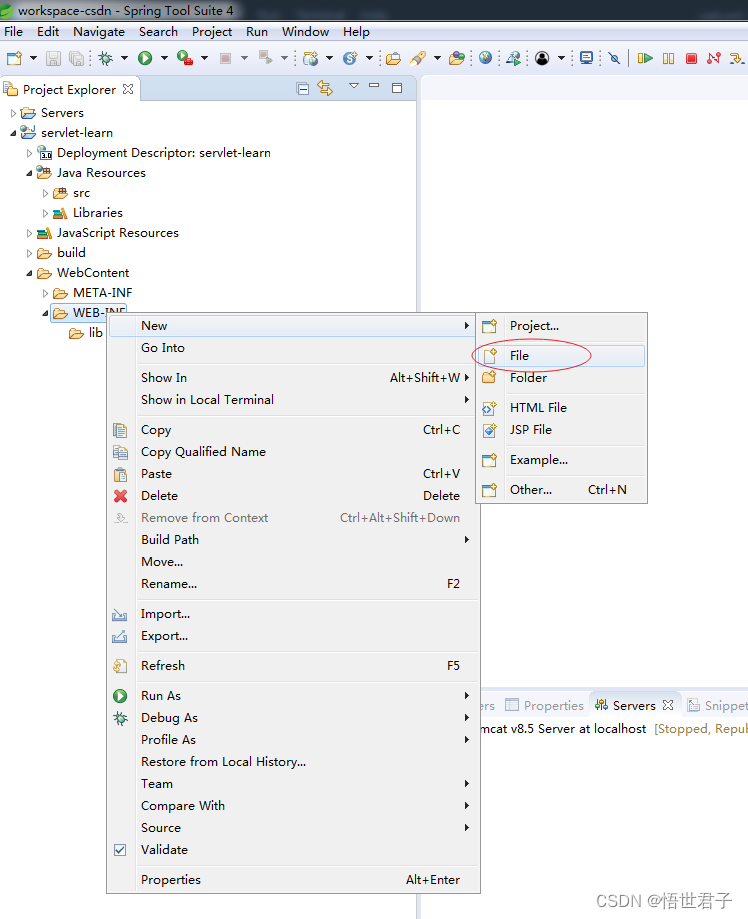Open the New wizard dropdown arrow
The height and width of the screenshot is (919, 748).
[33, 58]
